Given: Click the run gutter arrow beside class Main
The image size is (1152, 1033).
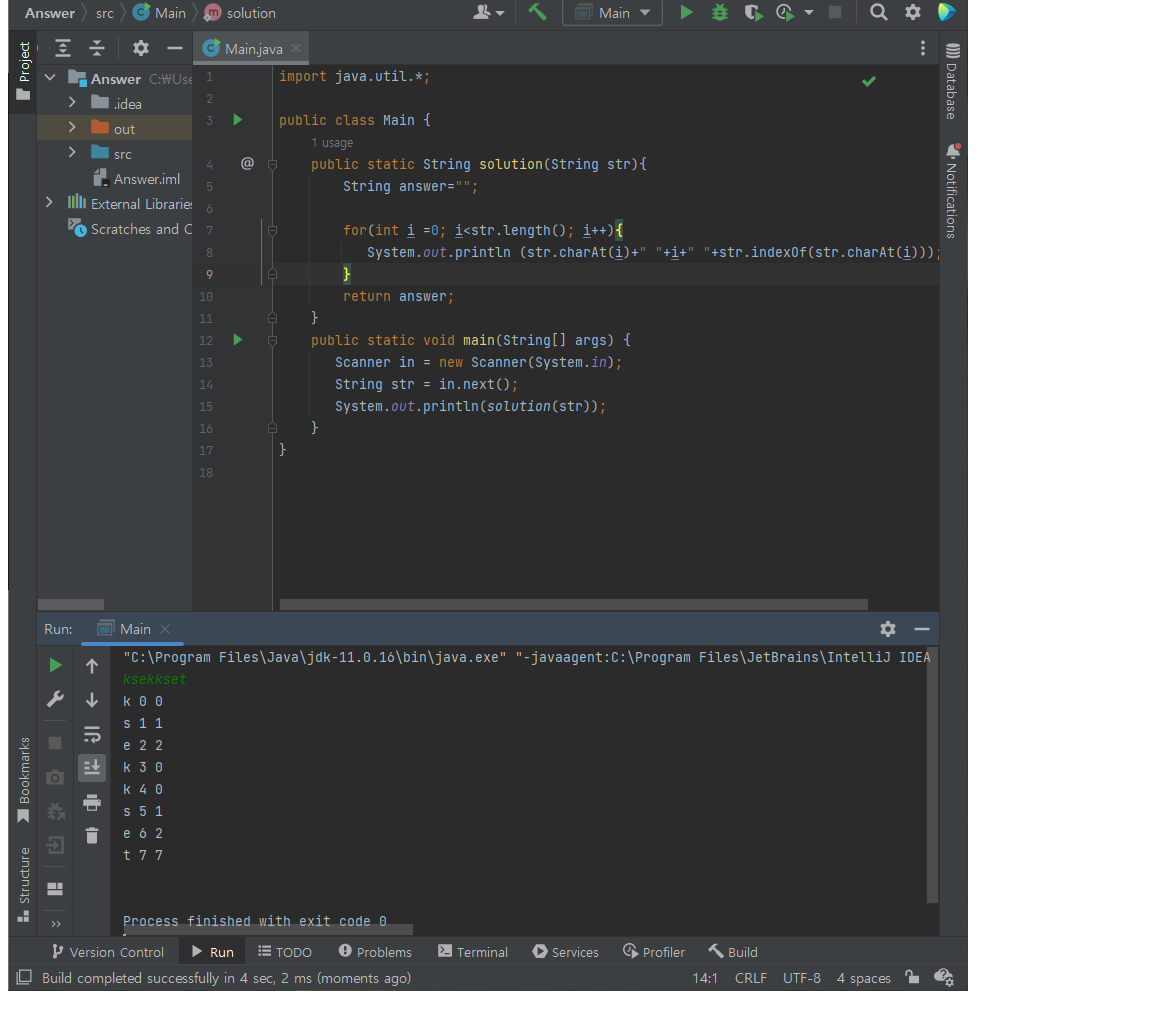Looking at the screenshot, I should (237, 120).
